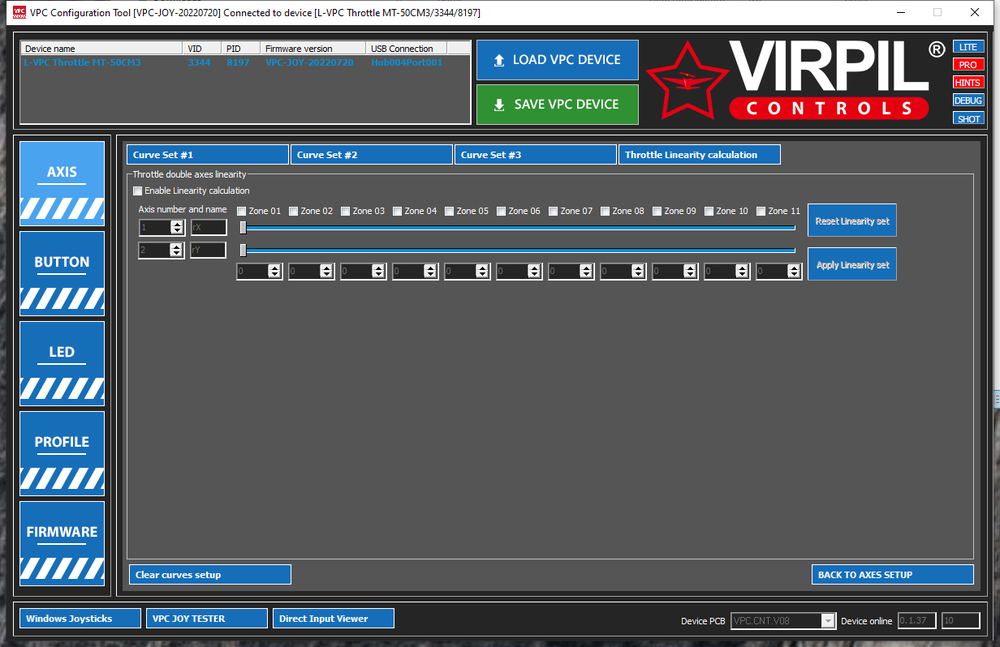Open the AXIS section
Image resolution: width=1000 pixels, height=647 pixels.
point(62,184)
